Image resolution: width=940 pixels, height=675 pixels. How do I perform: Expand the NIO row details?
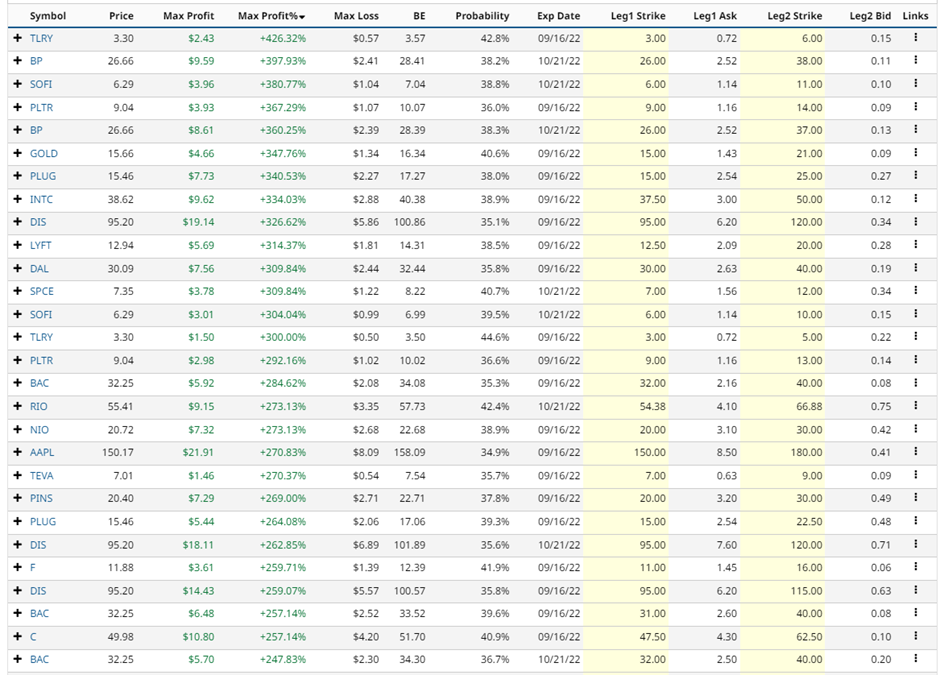tap(17, 430)
